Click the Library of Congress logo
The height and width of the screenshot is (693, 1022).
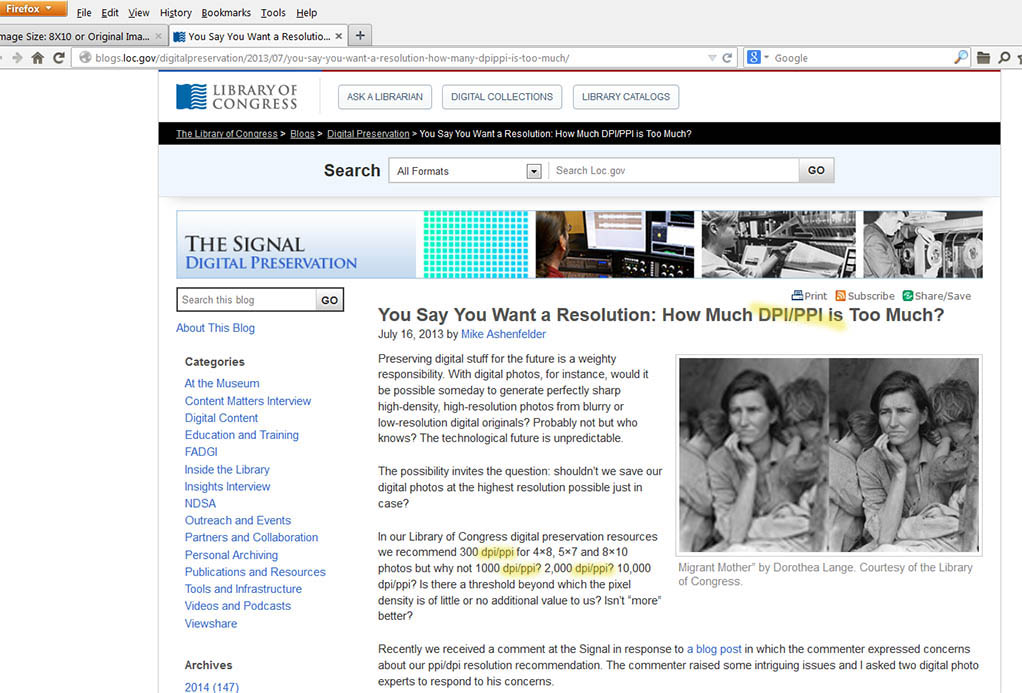[x=237, y=96]
